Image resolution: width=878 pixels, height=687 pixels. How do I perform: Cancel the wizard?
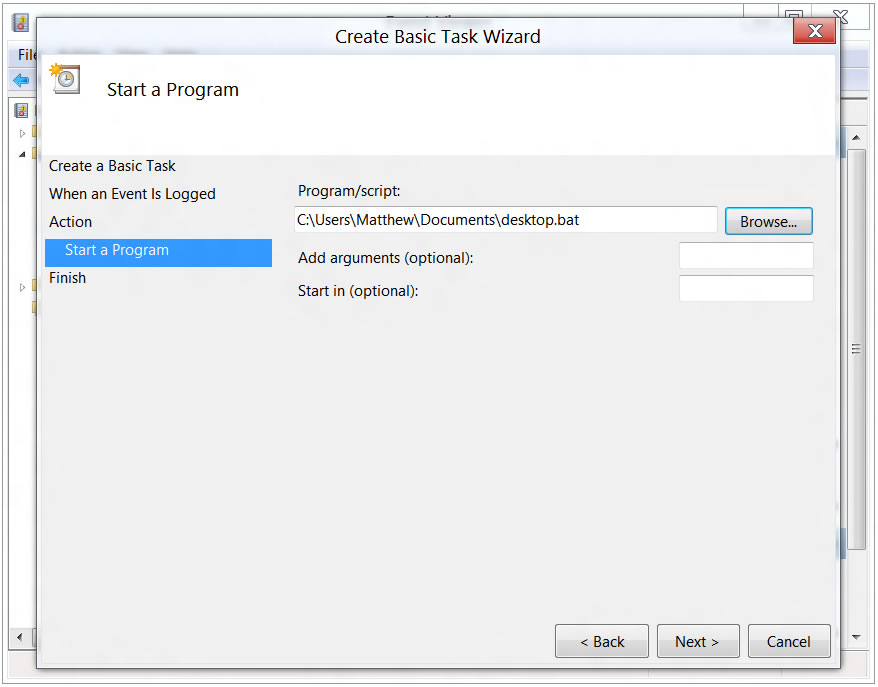[x=788, y=642]
